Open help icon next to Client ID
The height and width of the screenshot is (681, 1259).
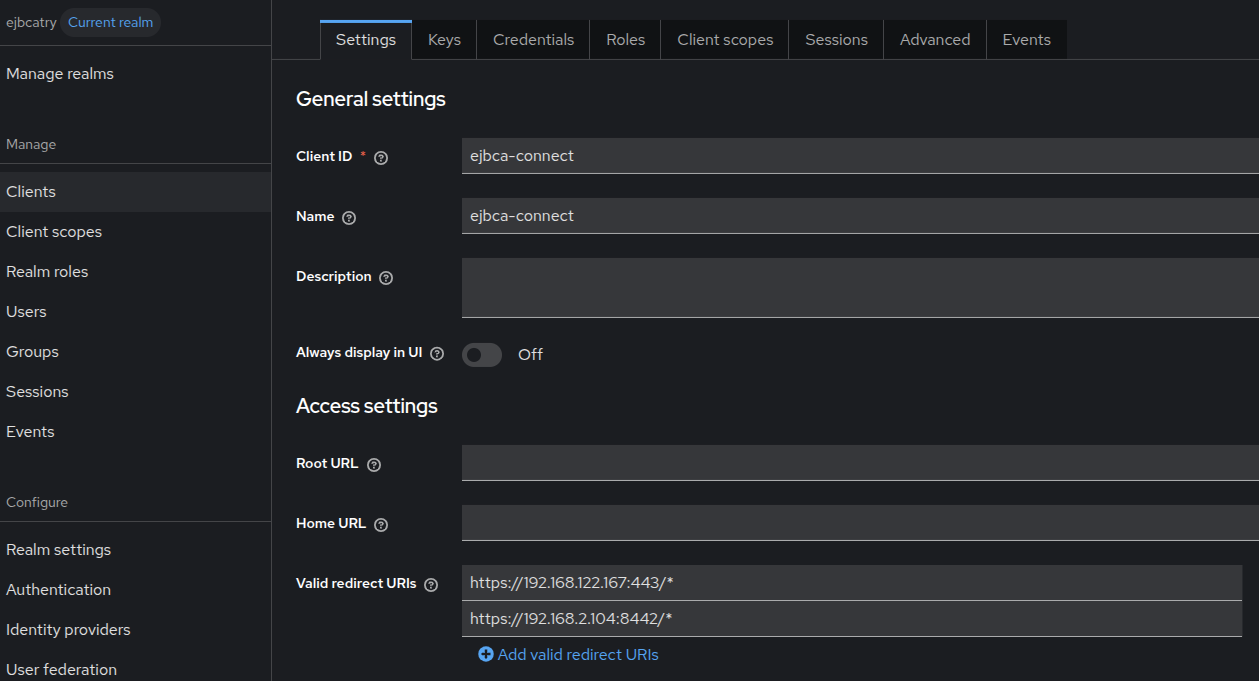point(381,157)
